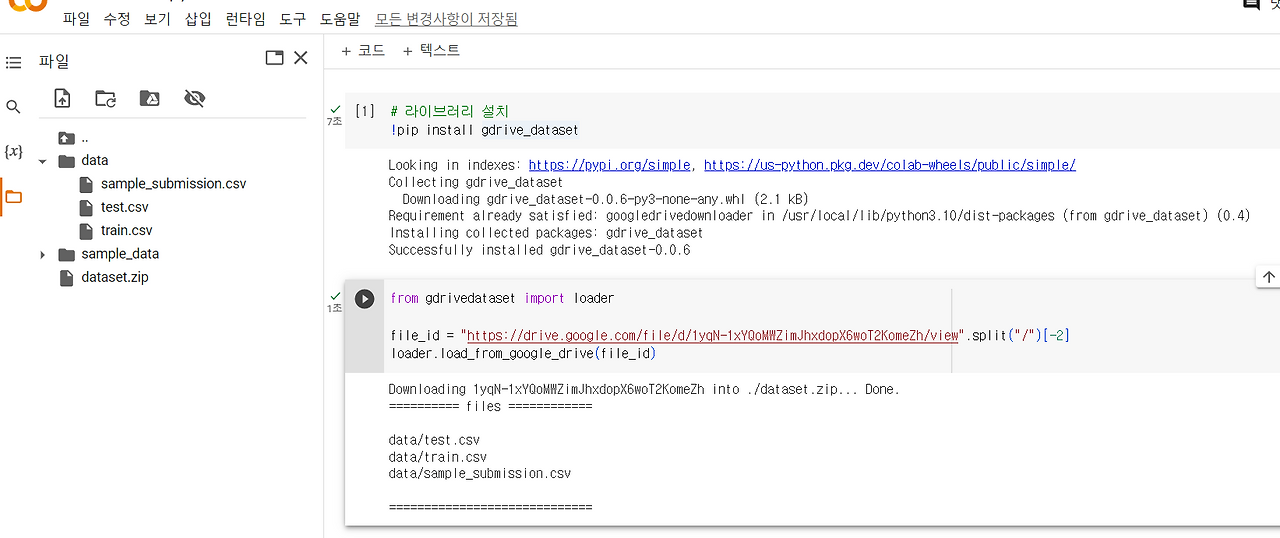Open the variables {x} sidebar icon
The image size is (1280, 538).
tap(13, 152)
